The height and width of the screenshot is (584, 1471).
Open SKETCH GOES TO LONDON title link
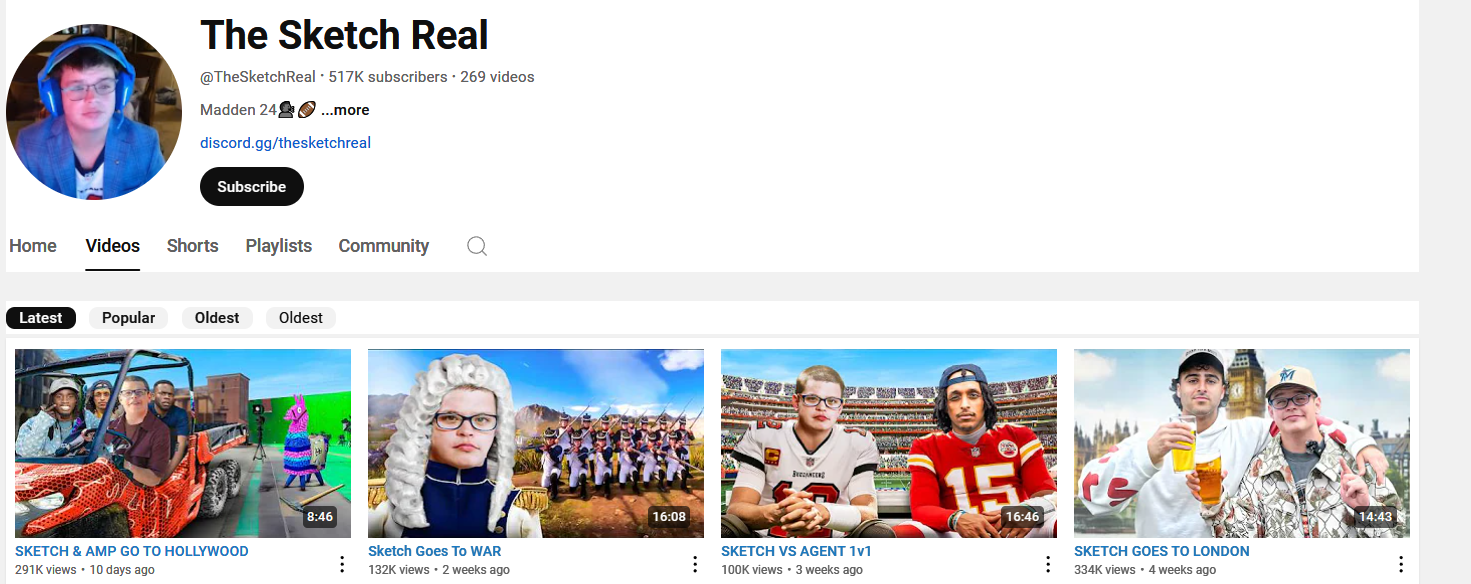[1162, 551]
